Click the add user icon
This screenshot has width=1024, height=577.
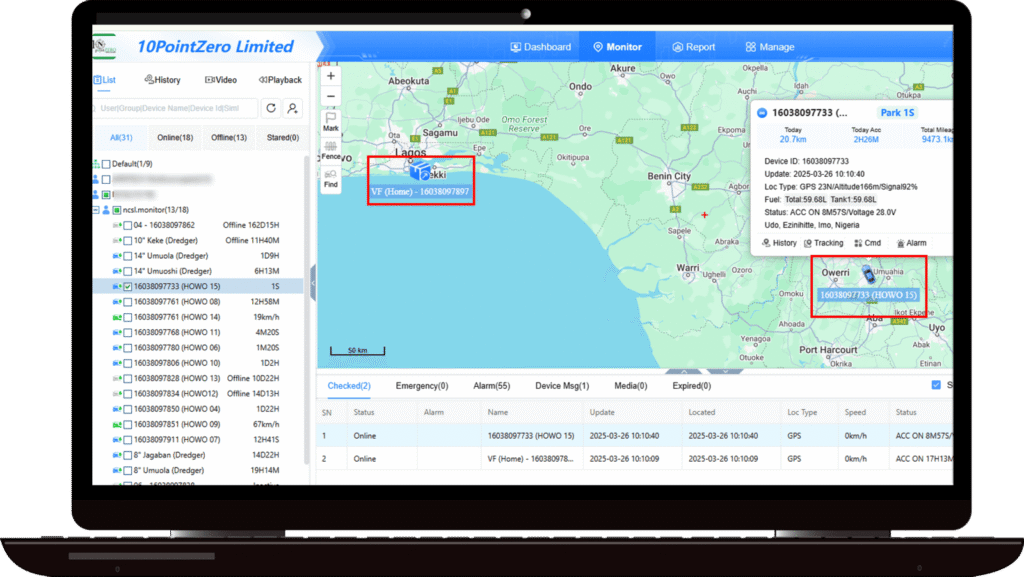coord(293,108)
